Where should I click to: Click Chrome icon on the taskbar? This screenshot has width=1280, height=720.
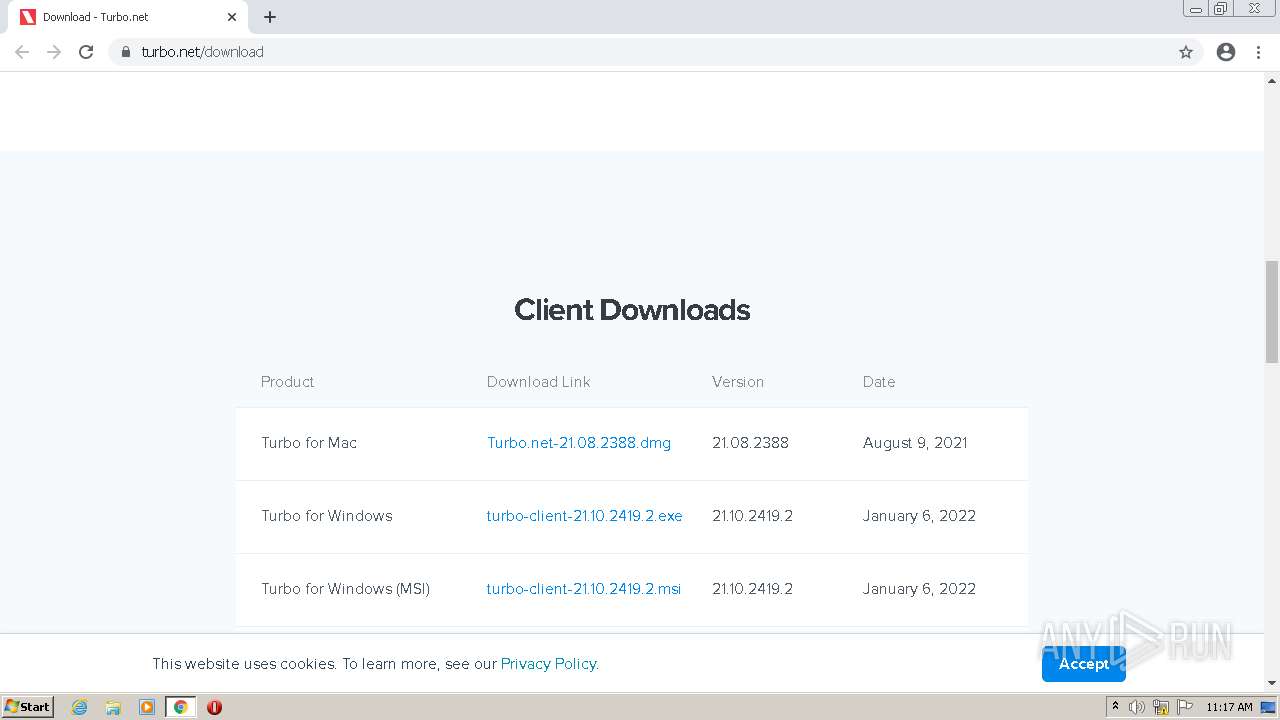click(181, 707)
